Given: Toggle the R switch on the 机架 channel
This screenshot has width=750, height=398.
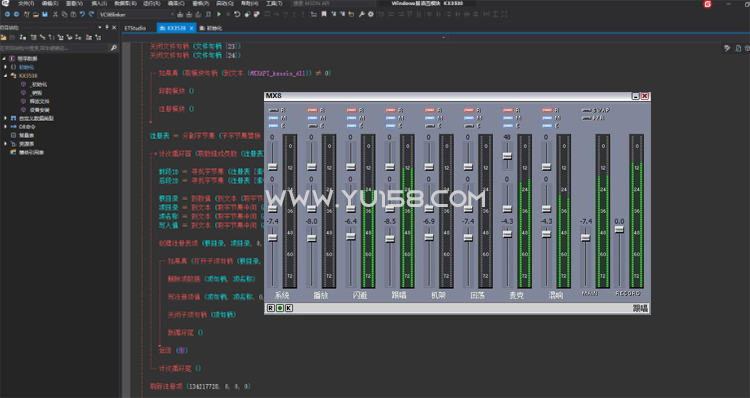Looking at the screenshot, I should tap(430, 111).
